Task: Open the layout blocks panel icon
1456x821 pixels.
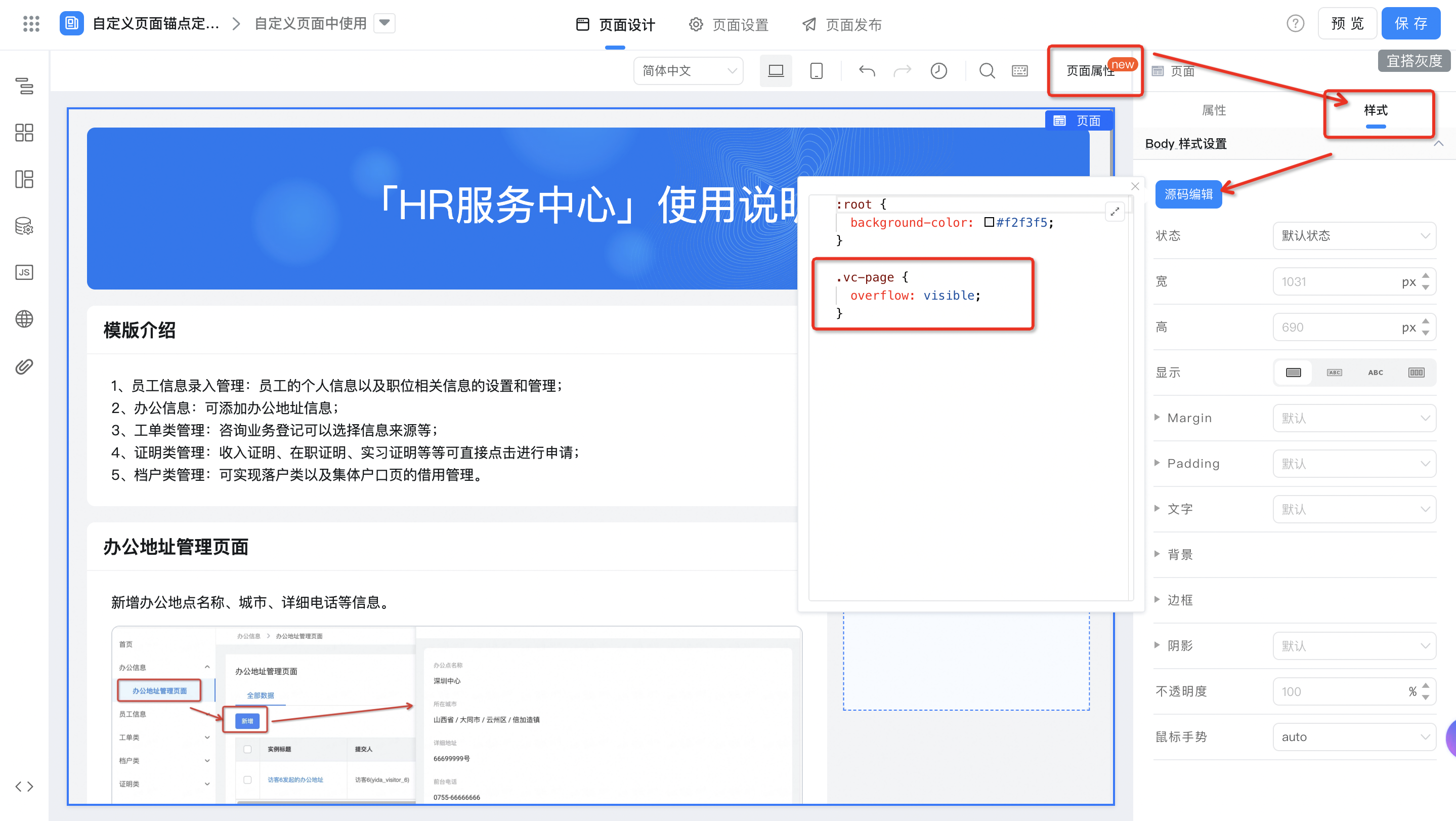Action: point(24,179)
